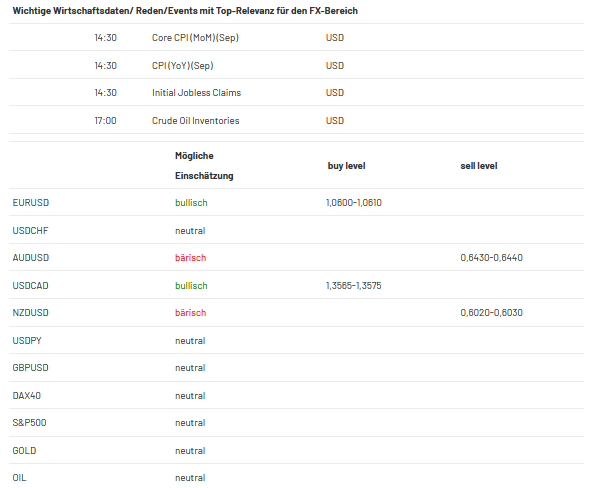Select the AUDUSD sell level 0,6430-0,6440
Viewport: 597px width, 488px height.
pyautogui.click(x=491, y=258)
